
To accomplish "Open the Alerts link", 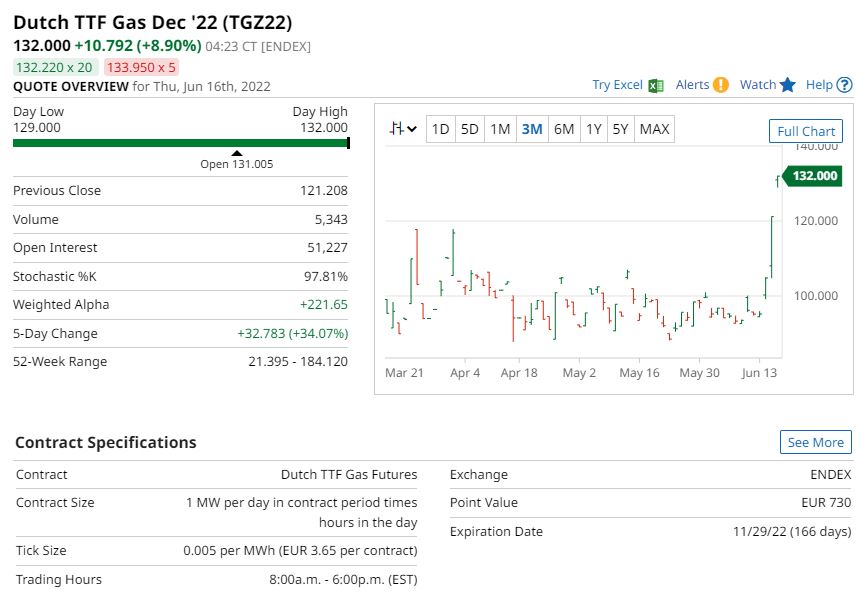I will [692, 85].
